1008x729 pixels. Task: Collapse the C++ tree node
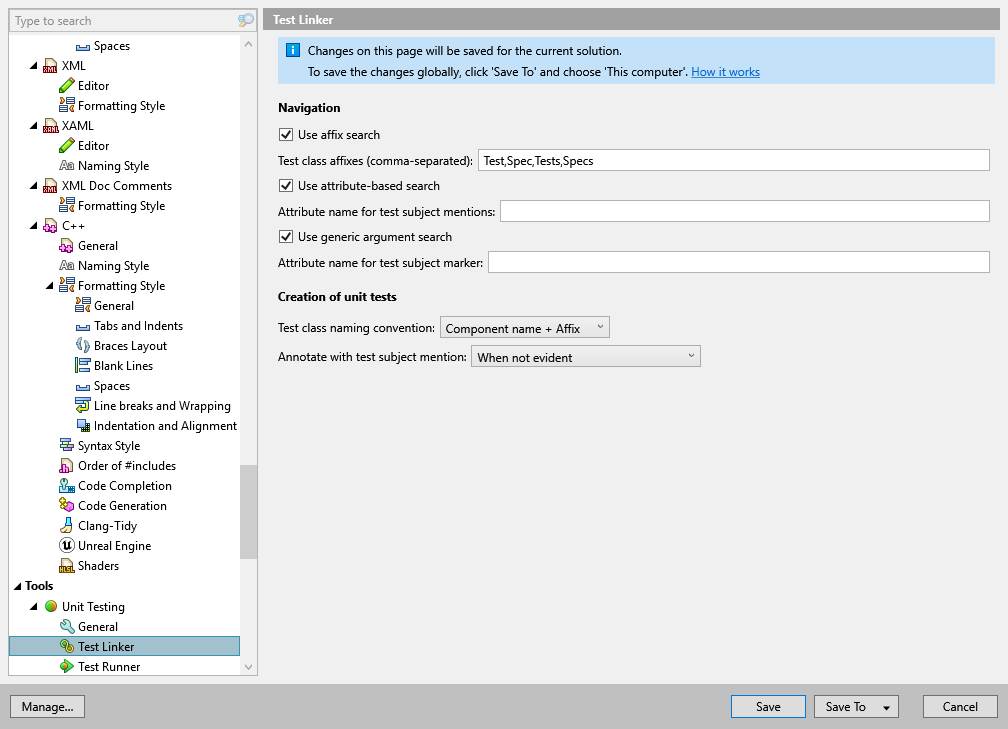click(33, 225)
